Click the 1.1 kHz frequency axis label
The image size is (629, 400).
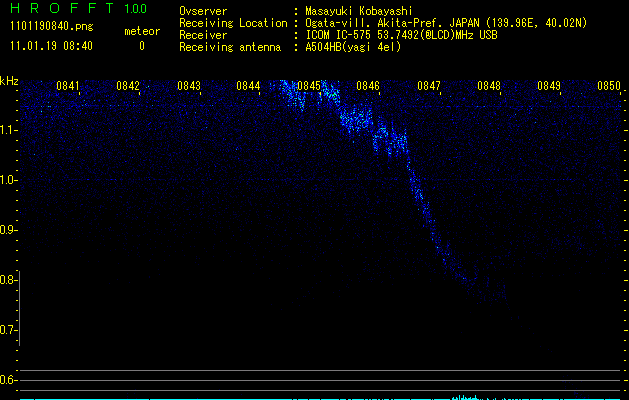coord(8,130)
